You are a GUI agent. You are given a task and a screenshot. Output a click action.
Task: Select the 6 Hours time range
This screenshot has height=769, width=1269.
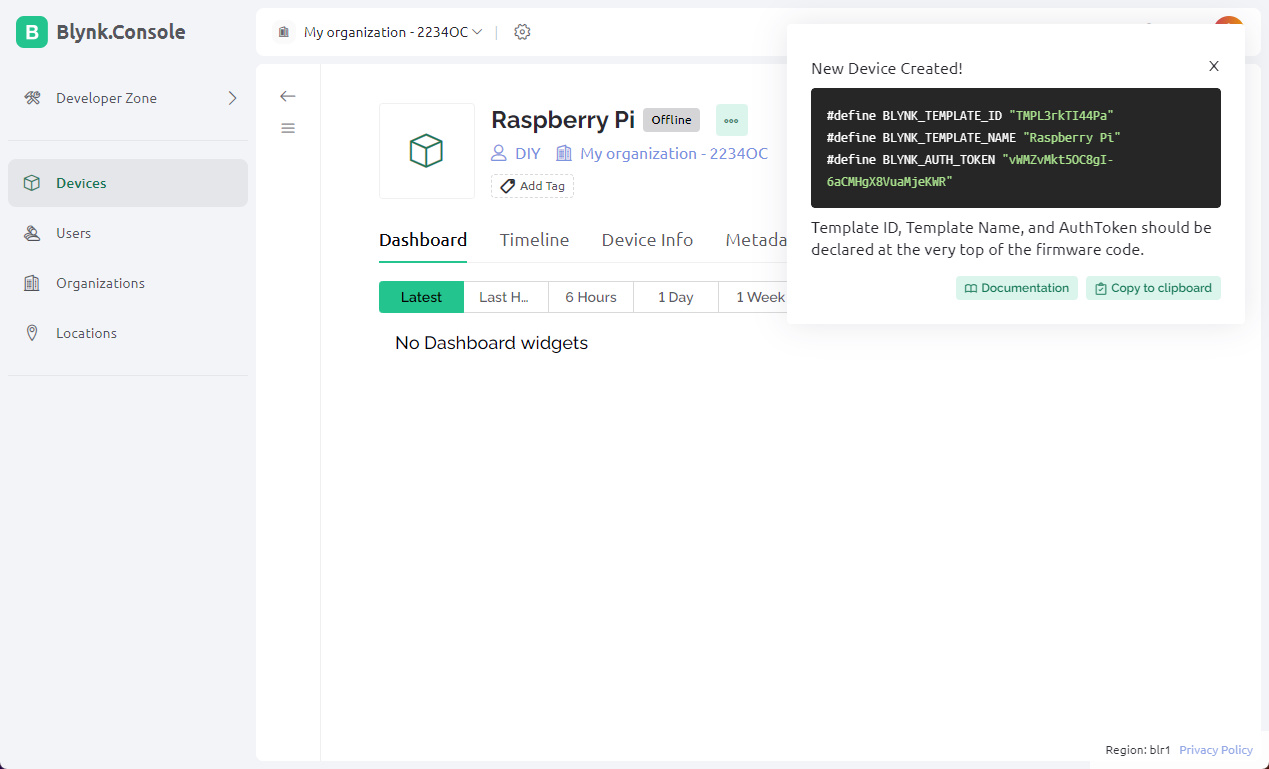coord(591,297)
